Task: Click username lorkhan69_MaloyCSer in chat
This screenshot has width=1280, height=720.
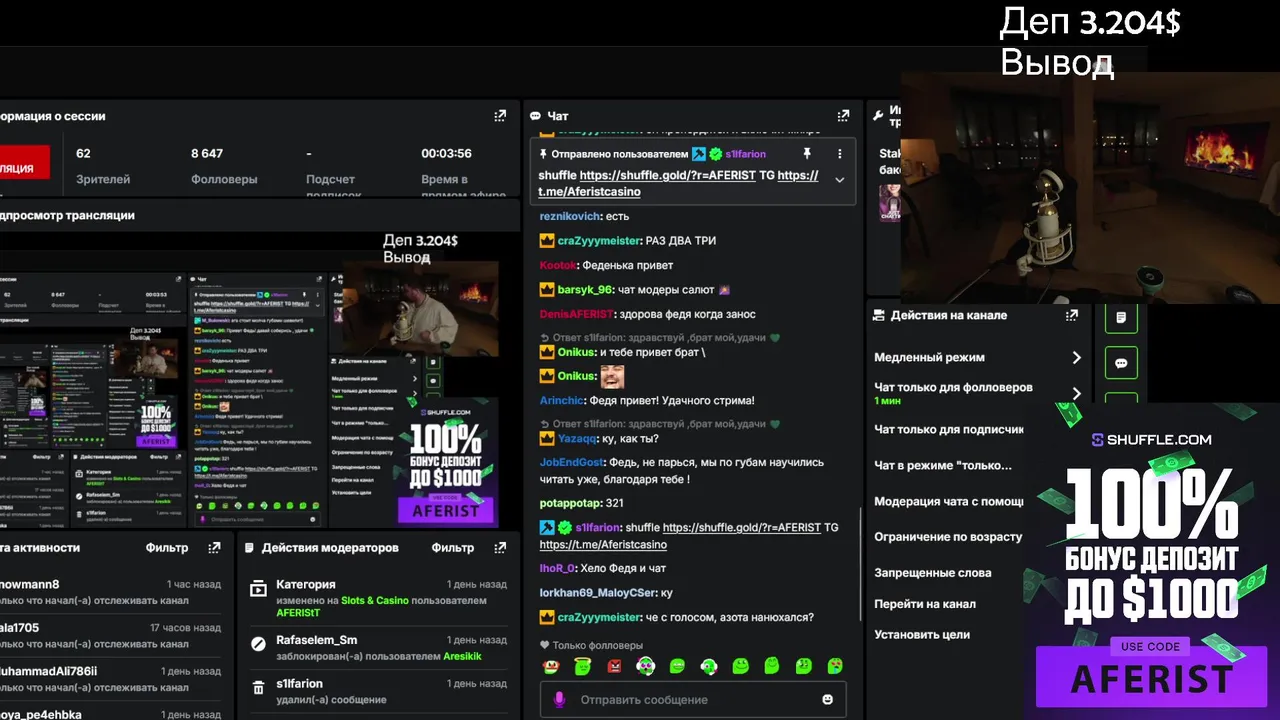Action: 598,593
